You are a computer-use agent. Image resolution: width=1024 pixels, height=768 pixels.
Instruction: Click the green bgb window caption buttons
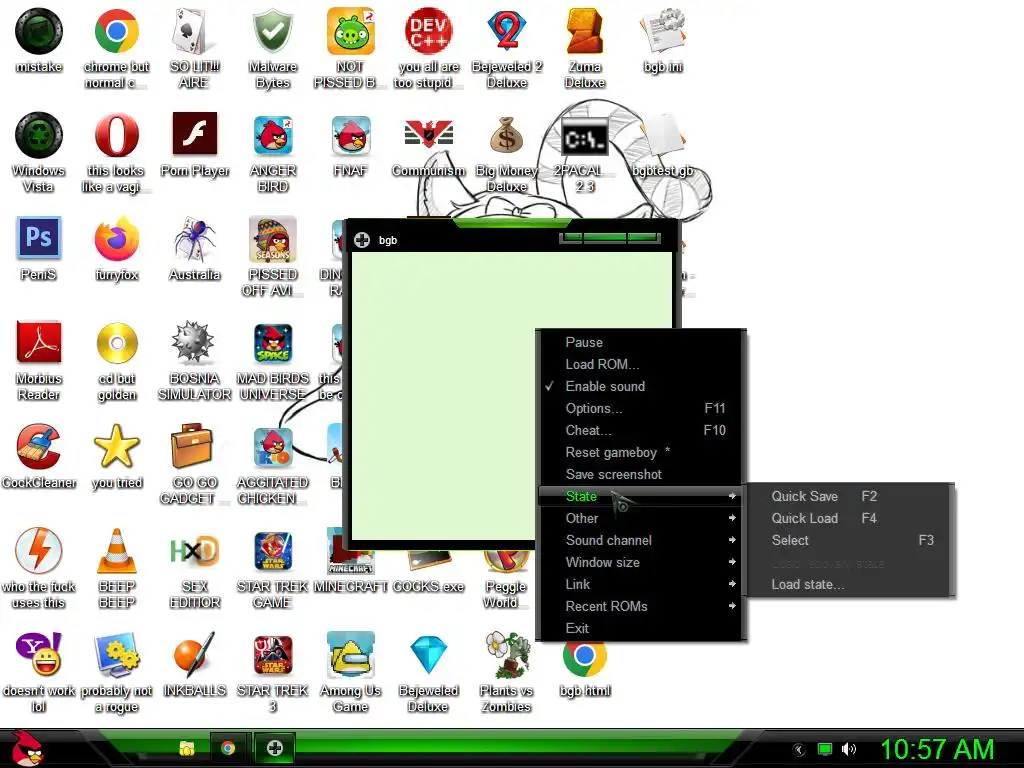tap(610, 238)
